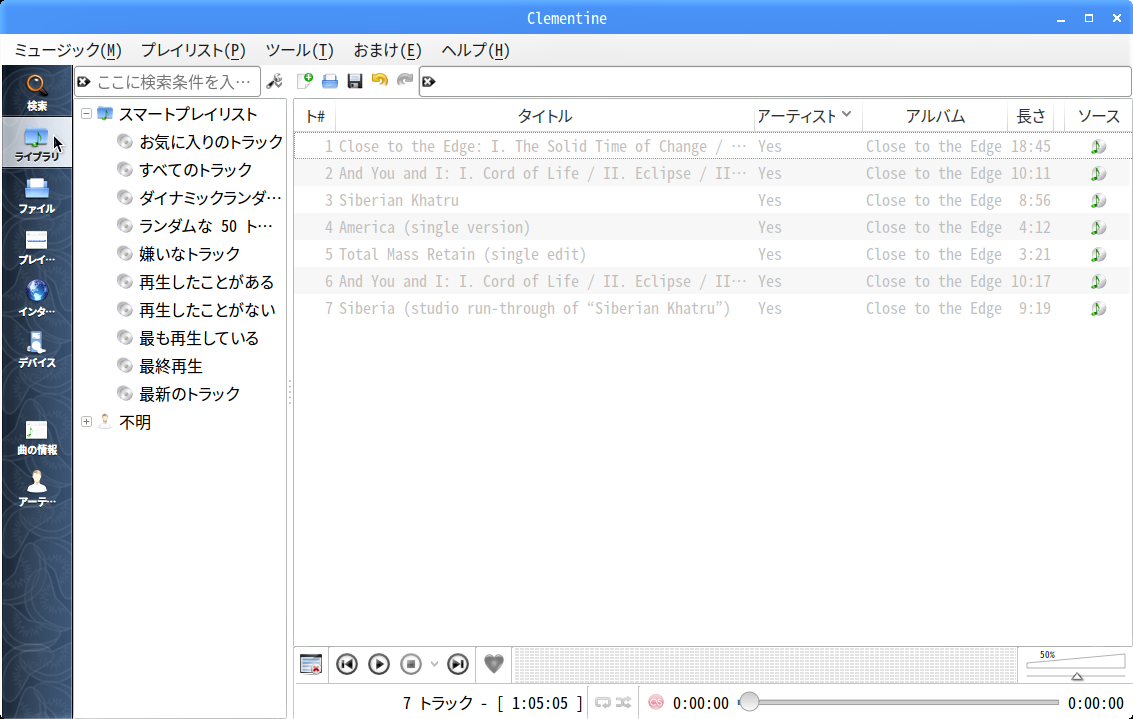Open the Playlists (プレイ…) sidebar tab
This screenshot has height=719, width=1133.
click(x=37, y=246)
